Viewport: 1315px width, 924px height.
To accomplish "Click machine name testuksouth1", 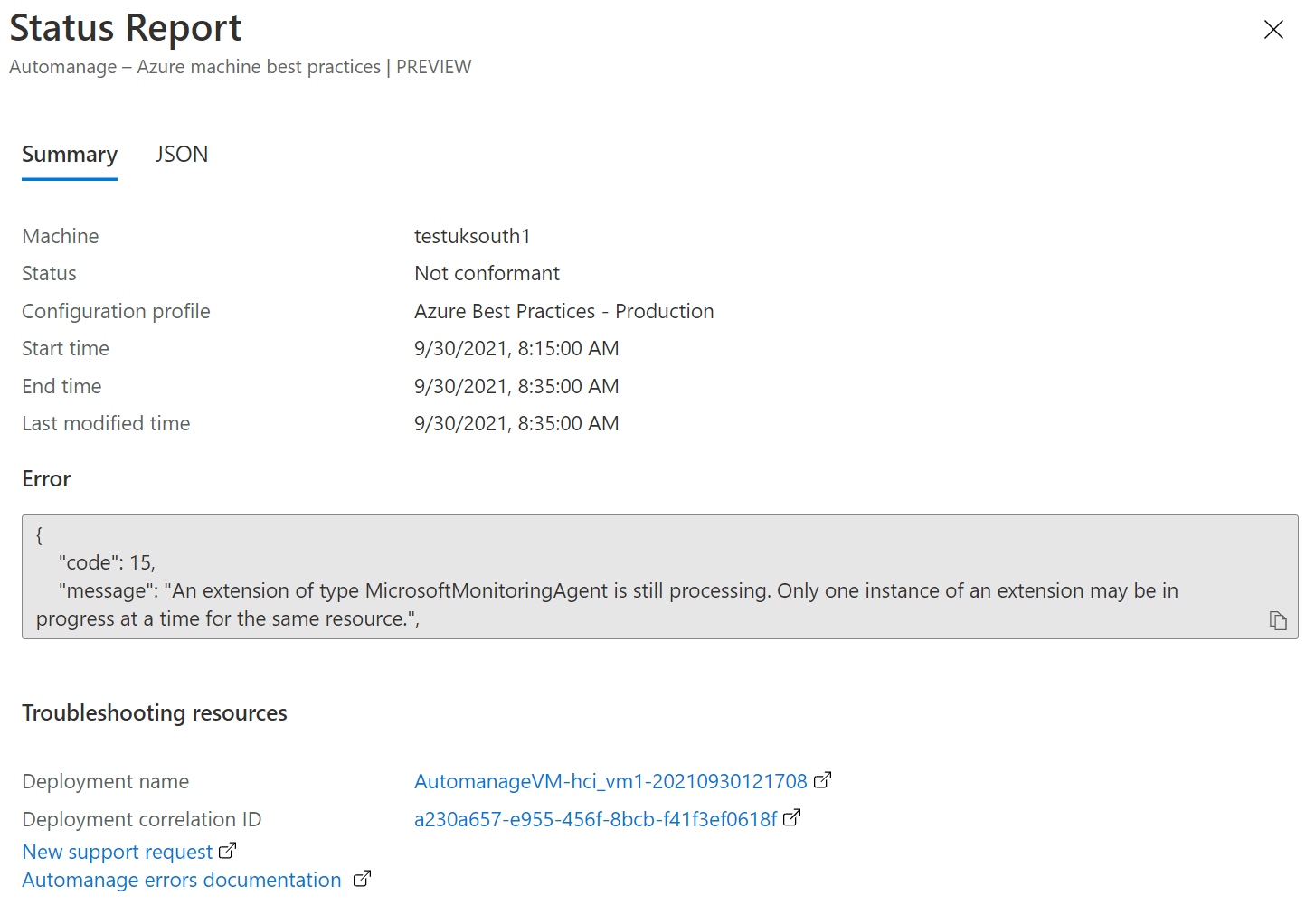I will coord(472,236).
